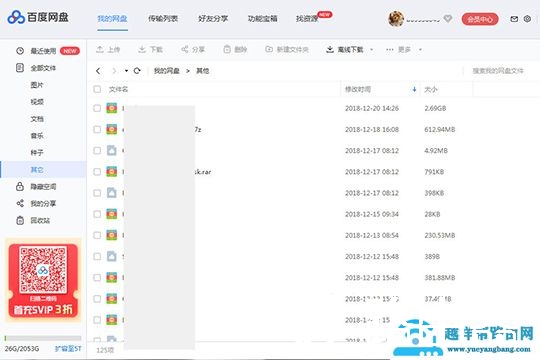Click the 上传 upload toolbar icon
Viewport: 540px width, 360px height.
click(100, 49)
